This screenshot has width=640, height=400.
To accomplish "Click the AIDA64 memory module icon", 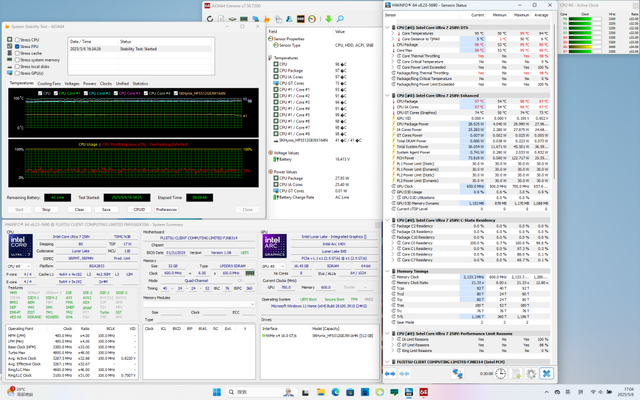I will coord(244,19).
